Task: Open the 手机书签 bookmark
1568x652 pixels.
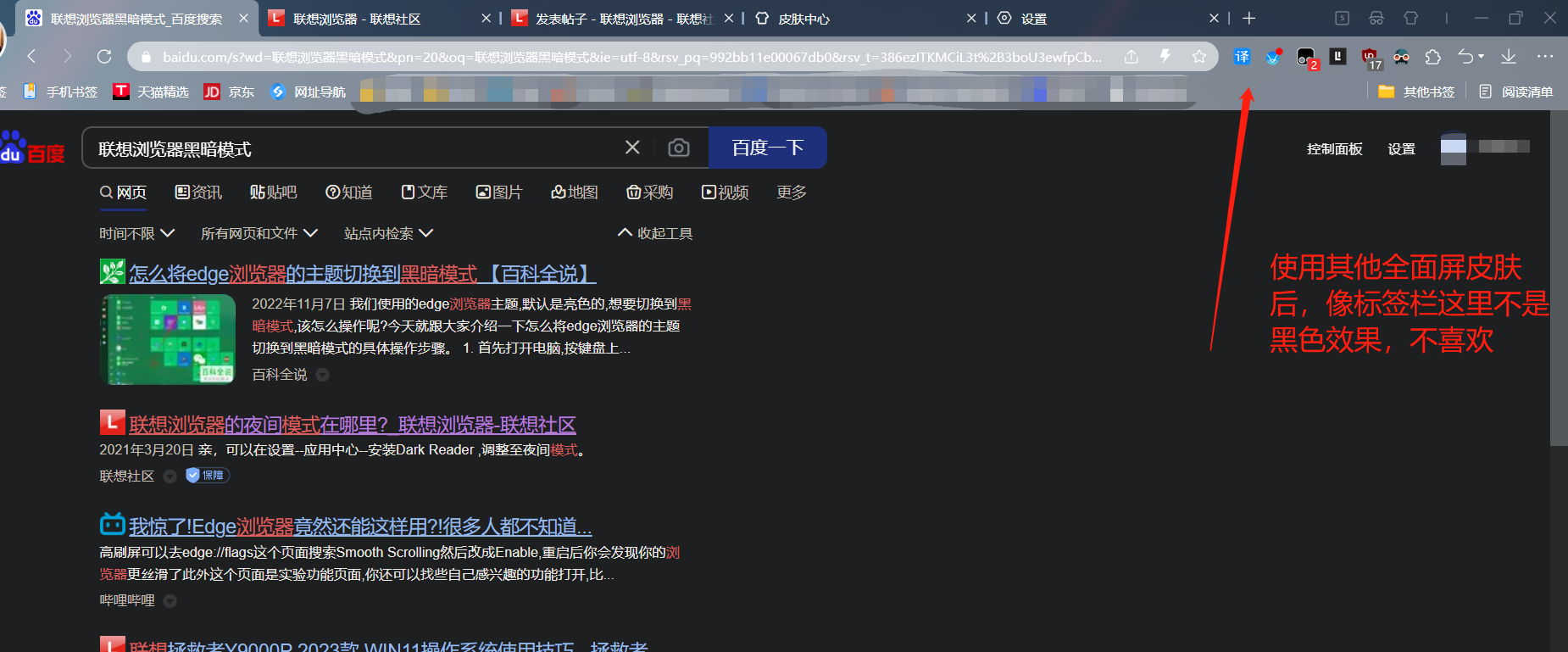Action: coord(60,92)
